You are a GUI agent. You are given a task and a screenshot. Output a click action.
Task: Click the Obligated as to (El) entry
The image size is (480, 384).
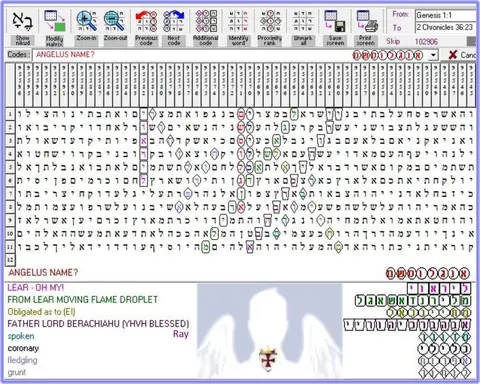[x=41, y=312]
